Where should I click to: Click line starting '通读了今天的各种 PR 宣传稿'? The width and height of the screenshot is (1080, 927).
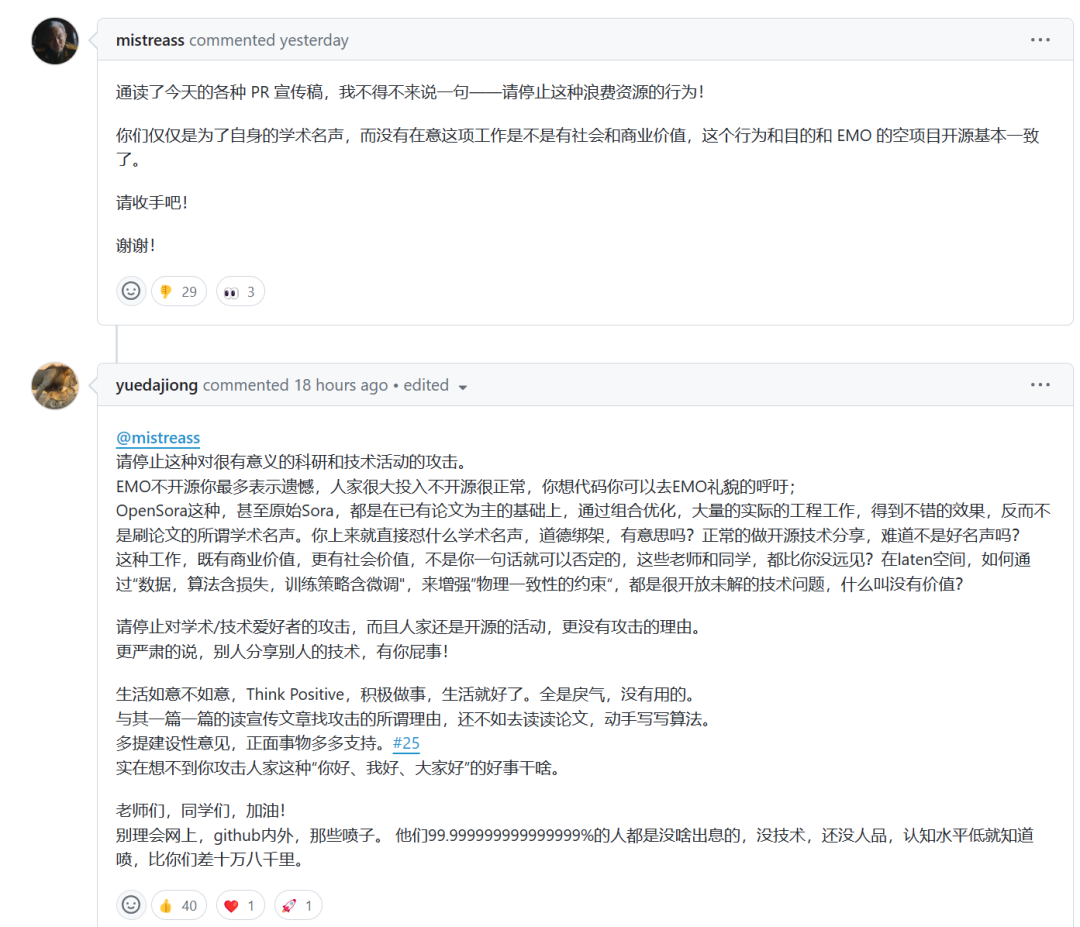tap(410, 92)
